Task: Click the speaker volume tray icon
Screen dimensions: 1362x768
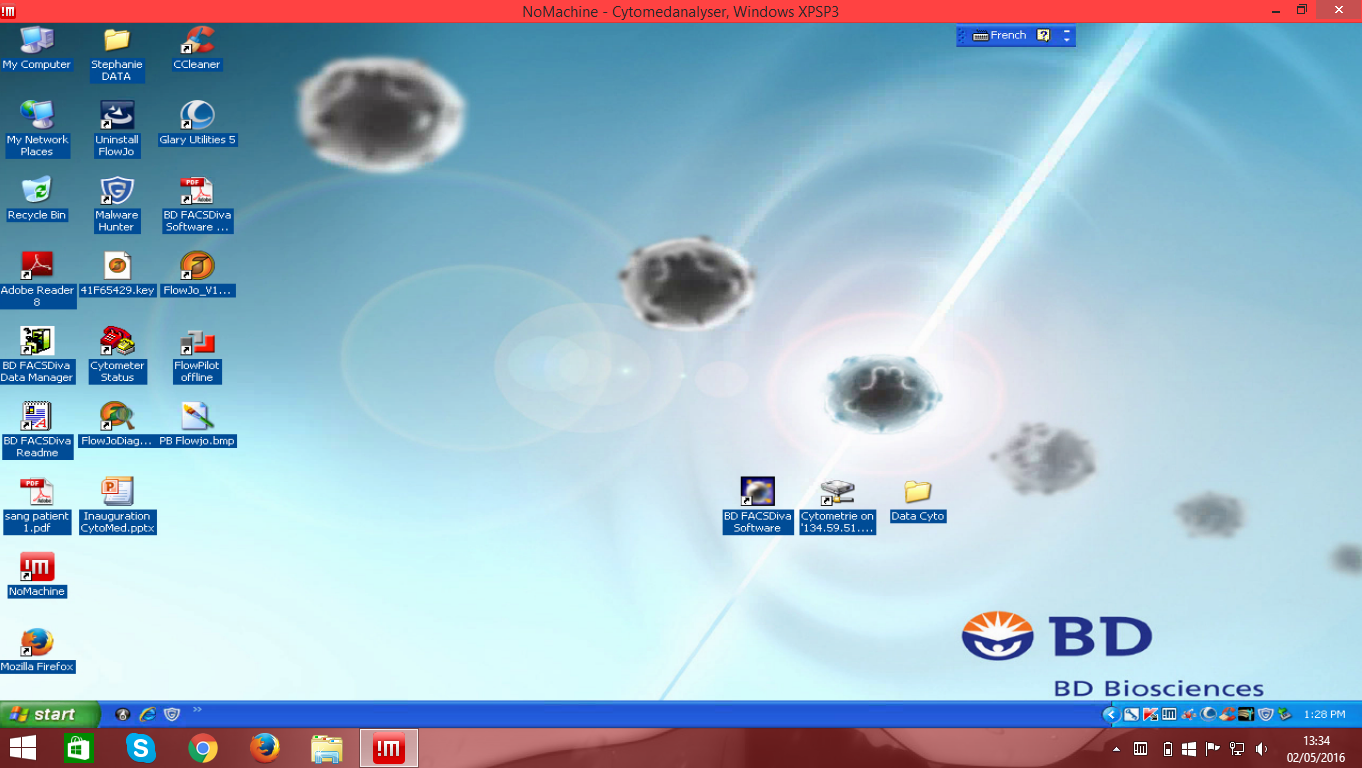Action: (x=1261, y=749)
